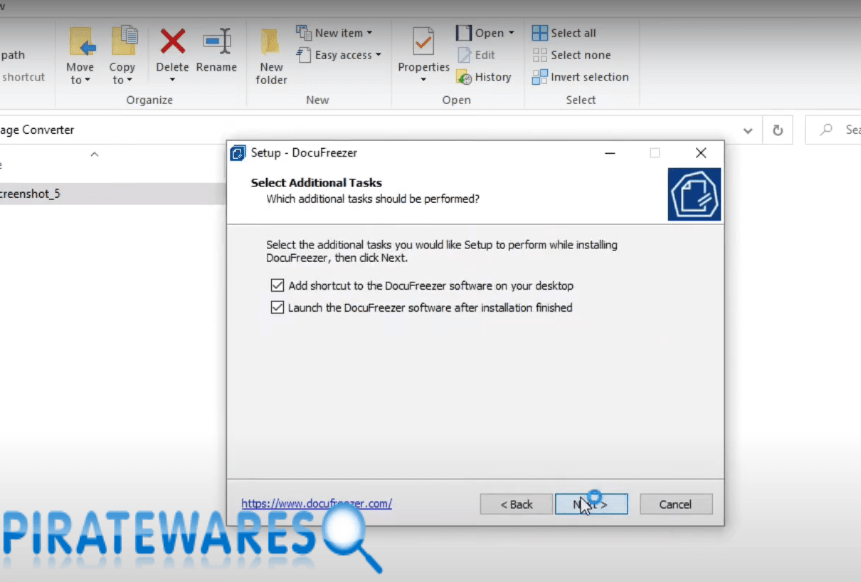Click the Select all icon
Image resolution: width=861 pixels, height=582 pixels.
540,33
